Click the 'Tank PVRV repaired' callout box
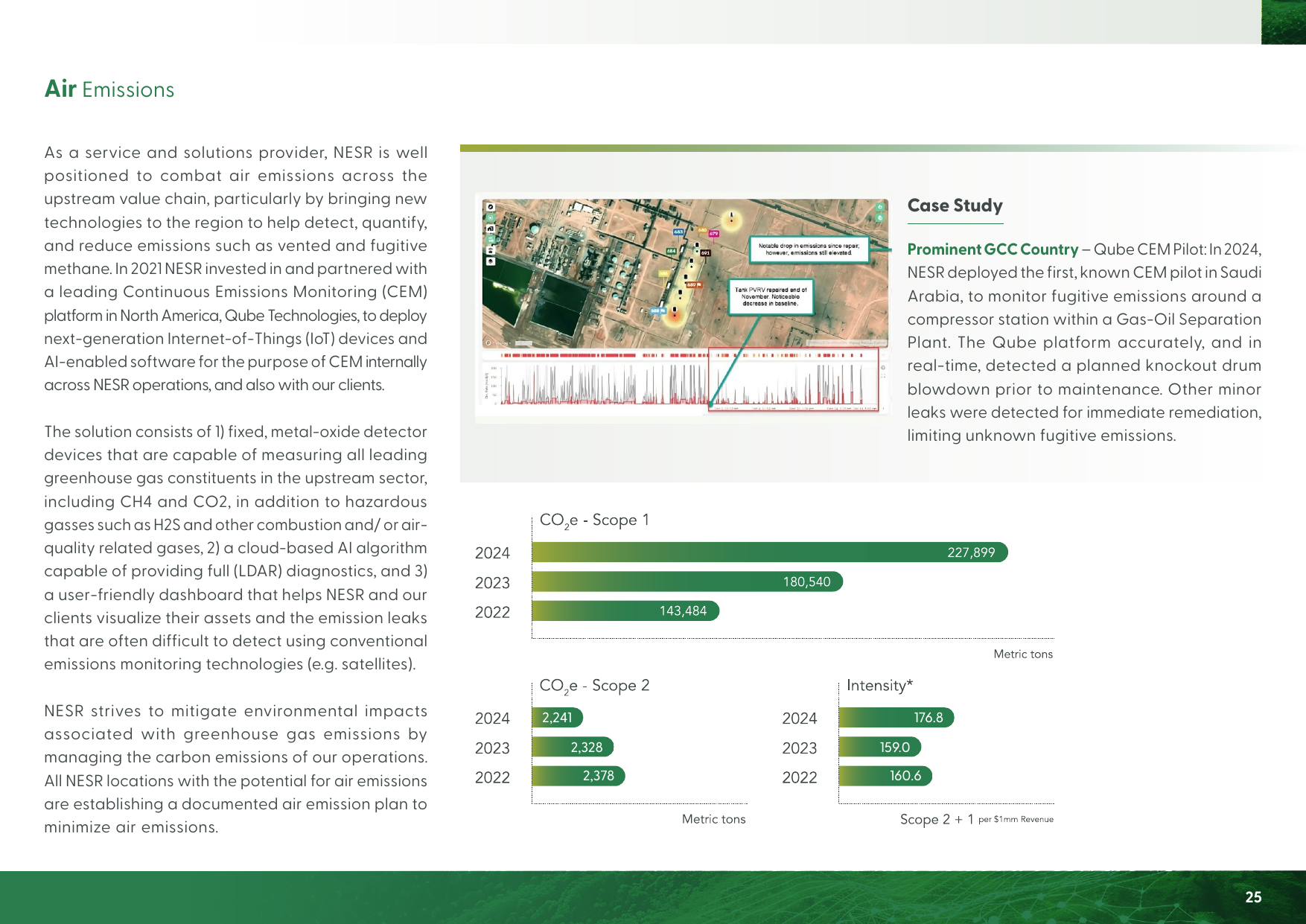This screenshot has width=1306, height=924. pos(771,296)
